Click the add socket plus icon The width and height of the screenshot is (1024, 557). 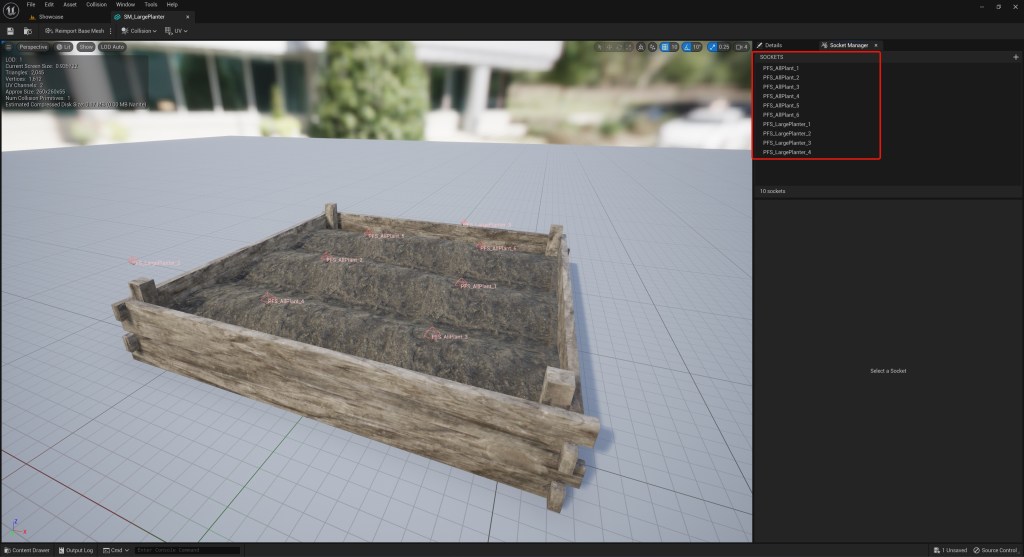(x=1016, y=57)
